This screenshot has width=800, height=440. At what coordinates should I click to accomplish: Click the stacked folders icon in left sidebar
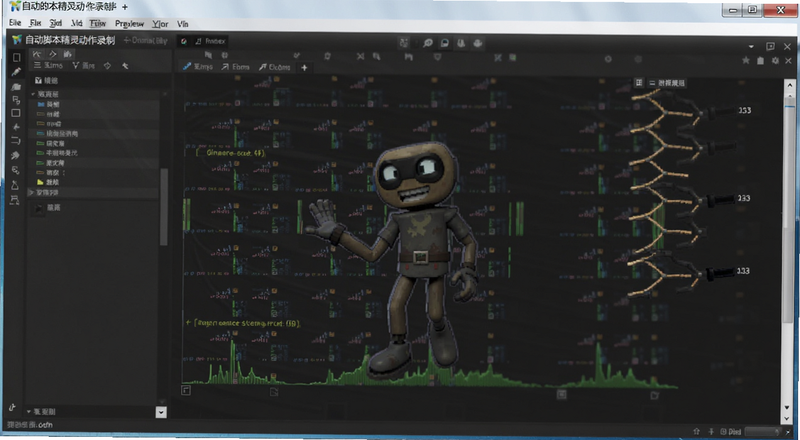point(16,87)
